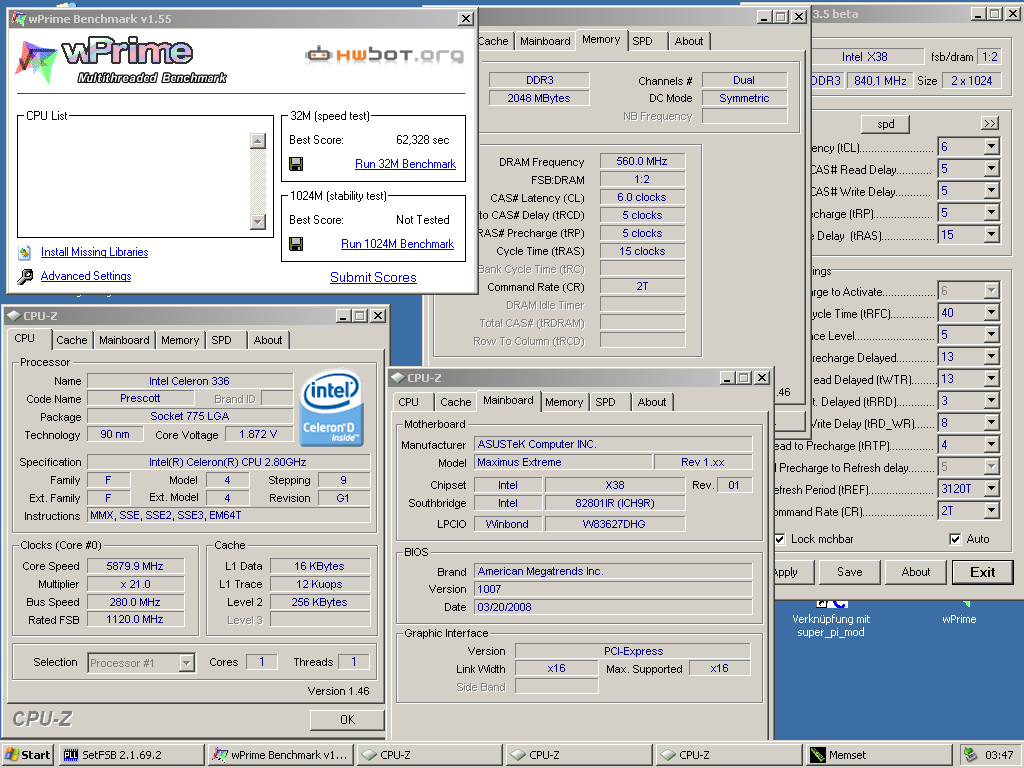Click the Submit Scores link
The height and width of the screenshot is (768, 1024).
373,278
